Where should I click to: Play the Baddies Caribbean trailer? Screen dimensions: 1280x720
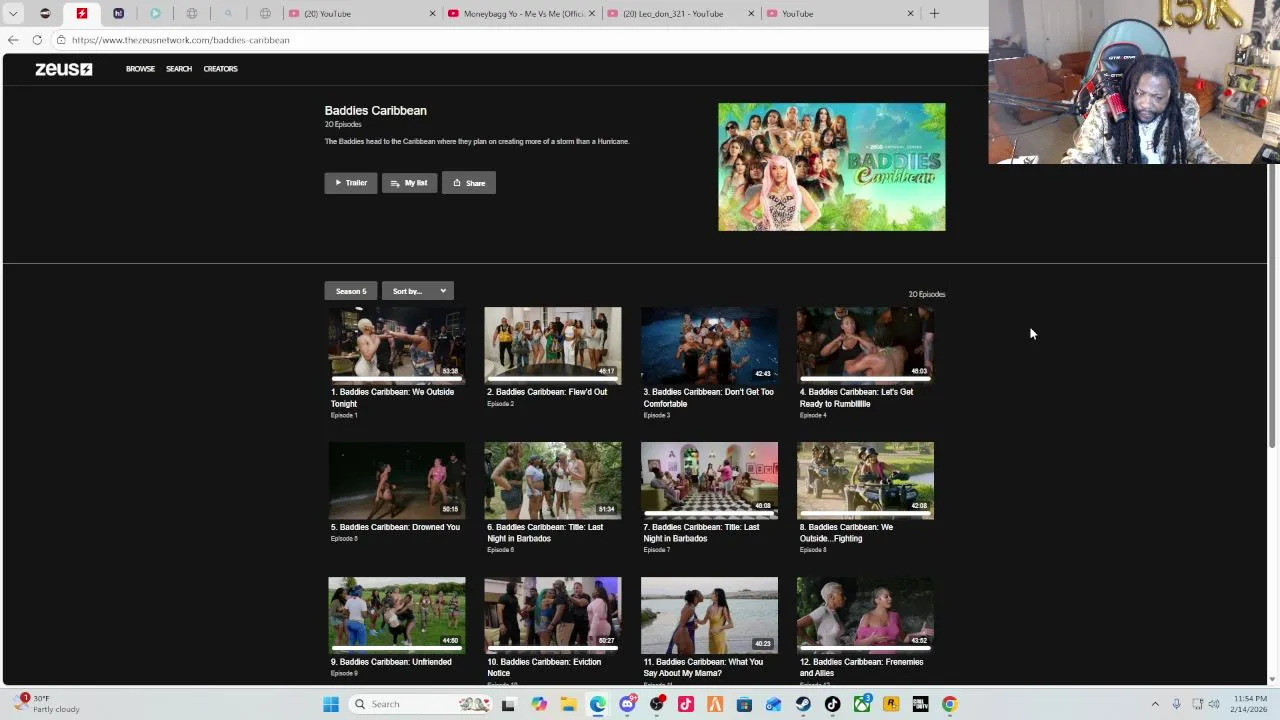(351, 183)
